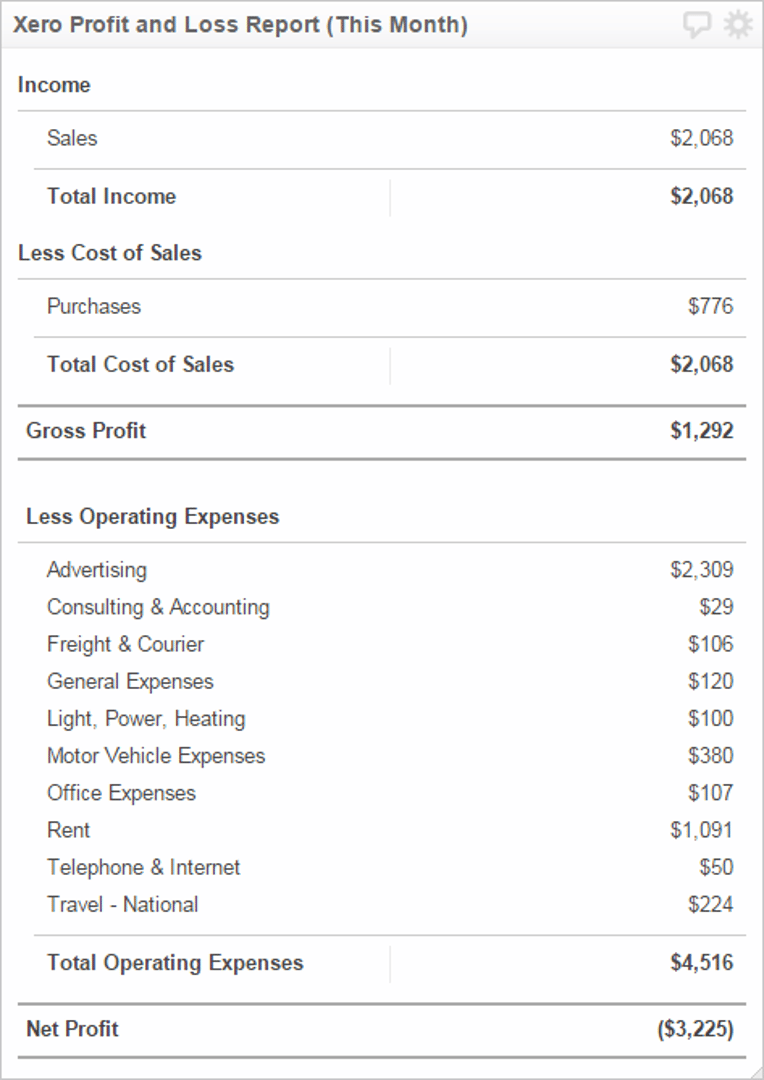Viewport: 764px width, 1080px height.
Task: Click the Total Operating Expenses row
Action: coord(174,963)
